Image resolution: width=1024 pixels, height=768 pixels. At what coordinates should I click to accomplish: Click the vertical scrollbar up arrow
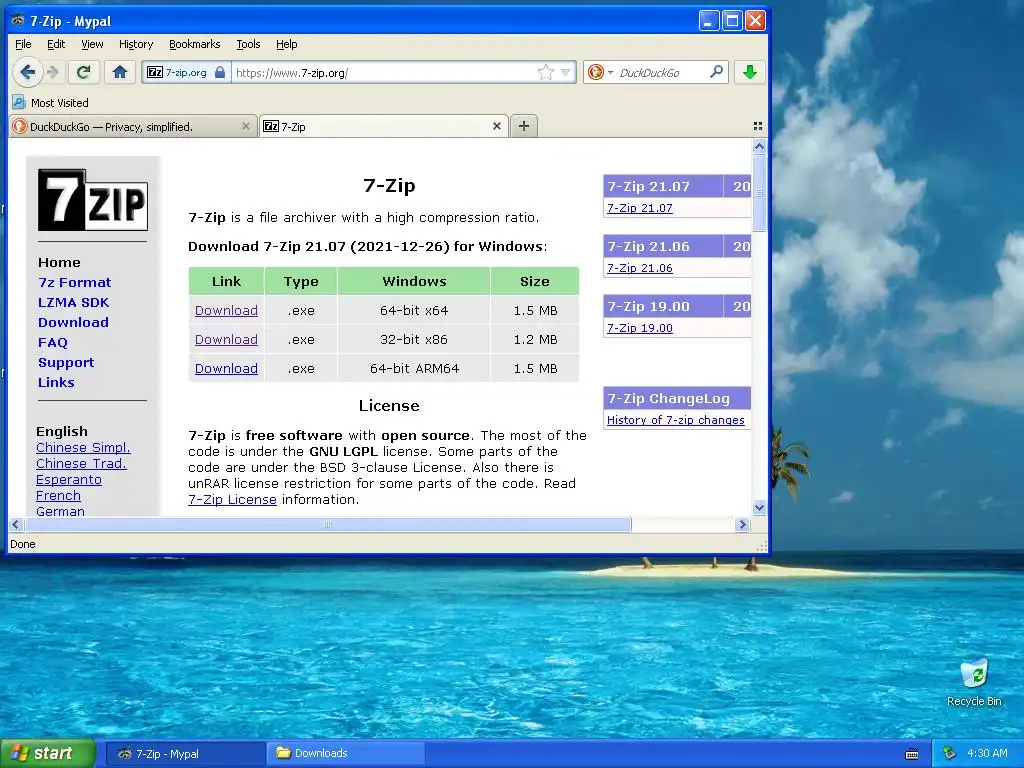pyautogui.click(x=759, y=146)
